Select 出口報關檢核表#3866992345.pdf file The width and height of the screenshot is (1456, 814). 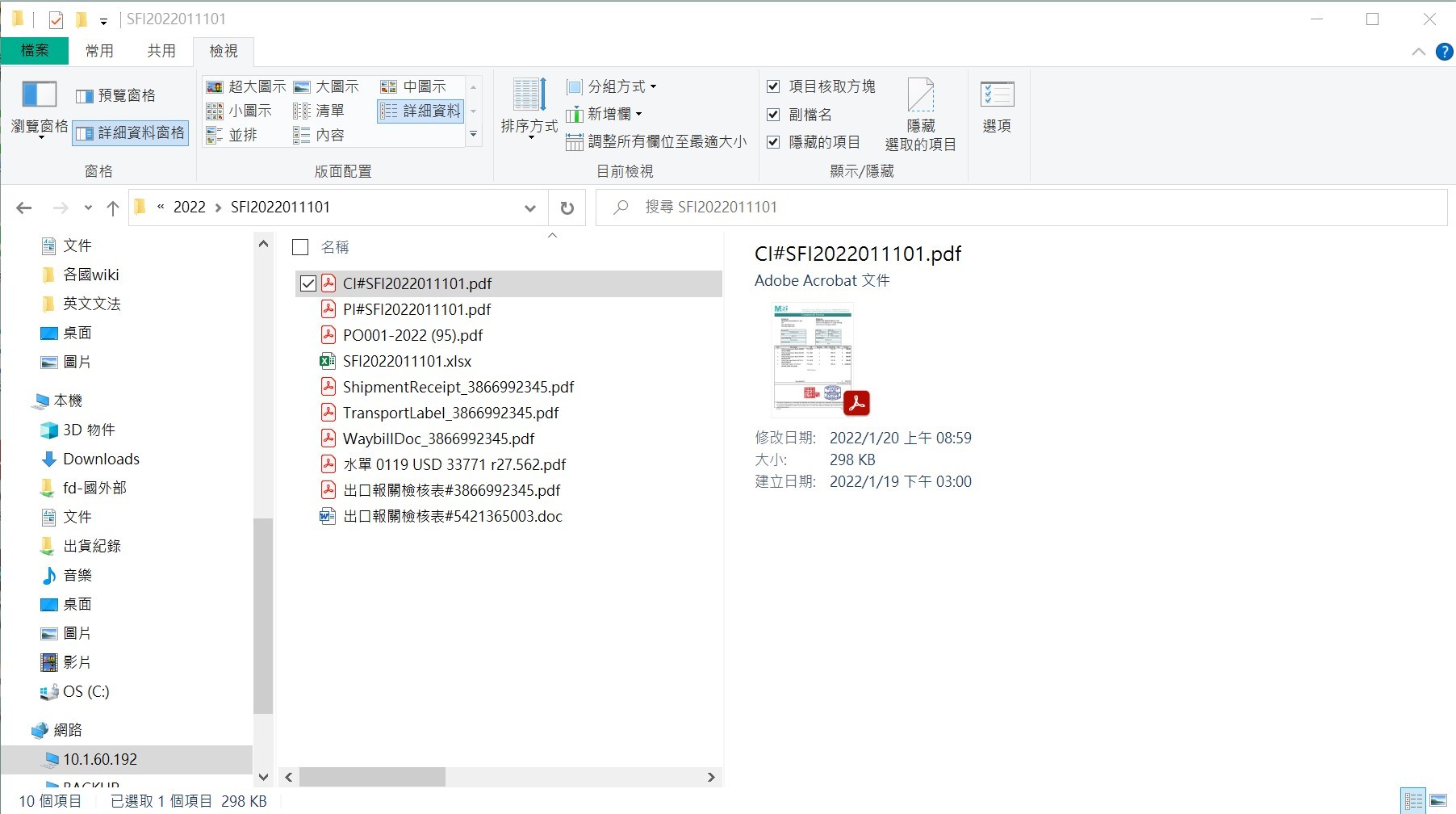tap(451, 490)
